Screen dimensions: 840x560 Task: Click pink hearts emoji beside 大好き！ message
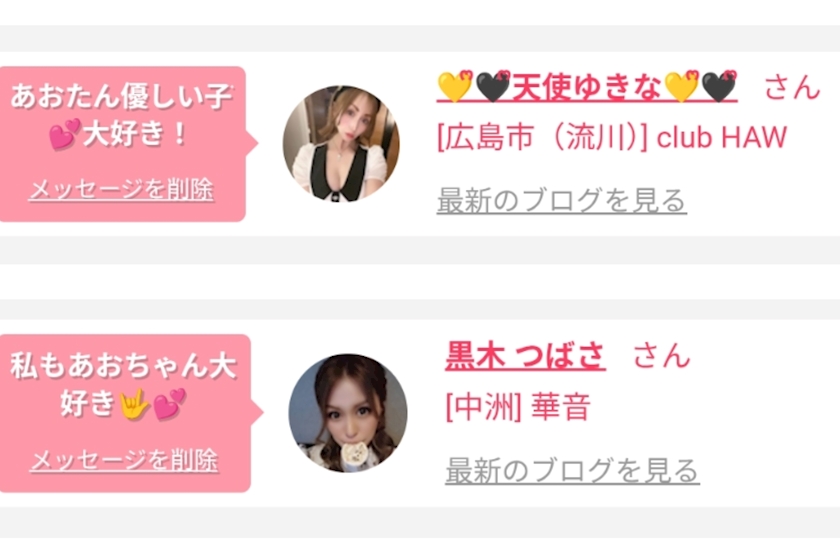(64, 133)
